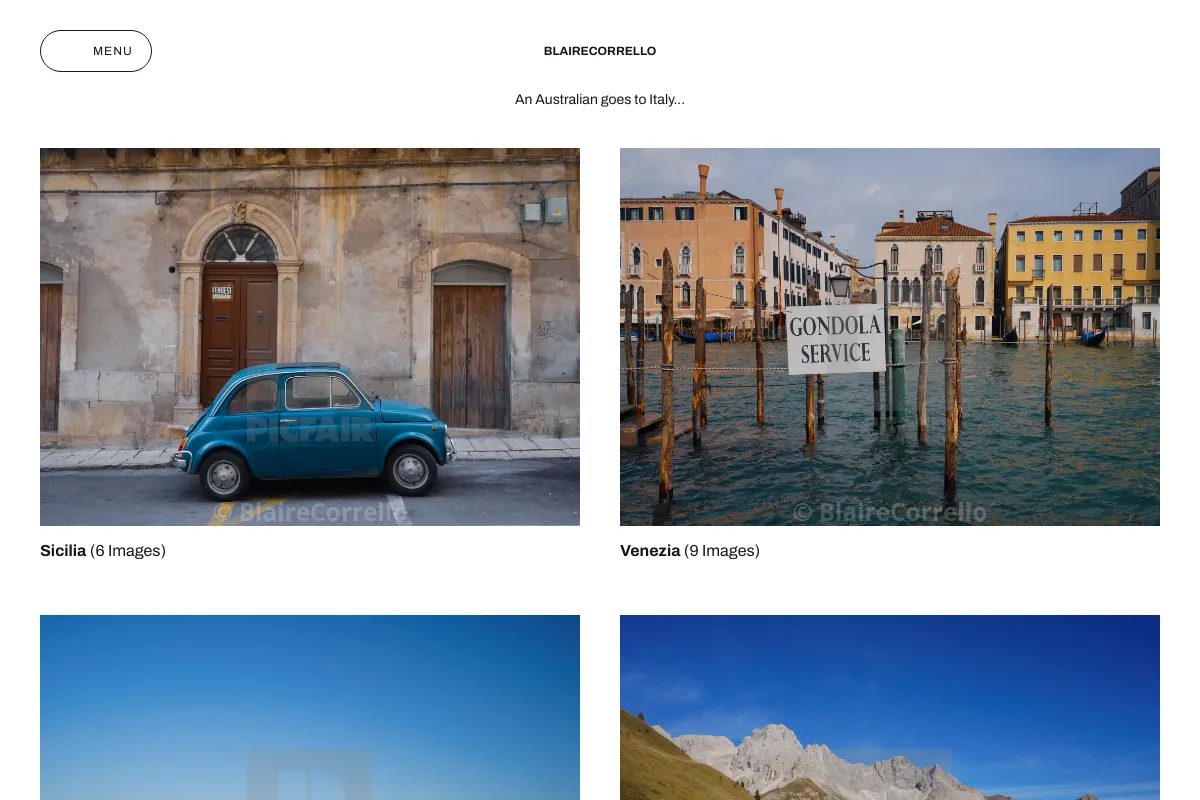Go to BLAIRECORRELLO site title link
The image size is (1200, 800).
pyautogui.click(x=600, y=51)
